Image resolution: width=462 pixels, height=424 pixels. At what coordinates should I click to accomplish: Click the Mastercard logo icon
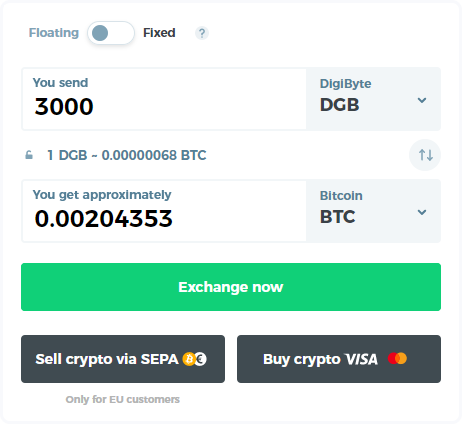coord(397,358)
